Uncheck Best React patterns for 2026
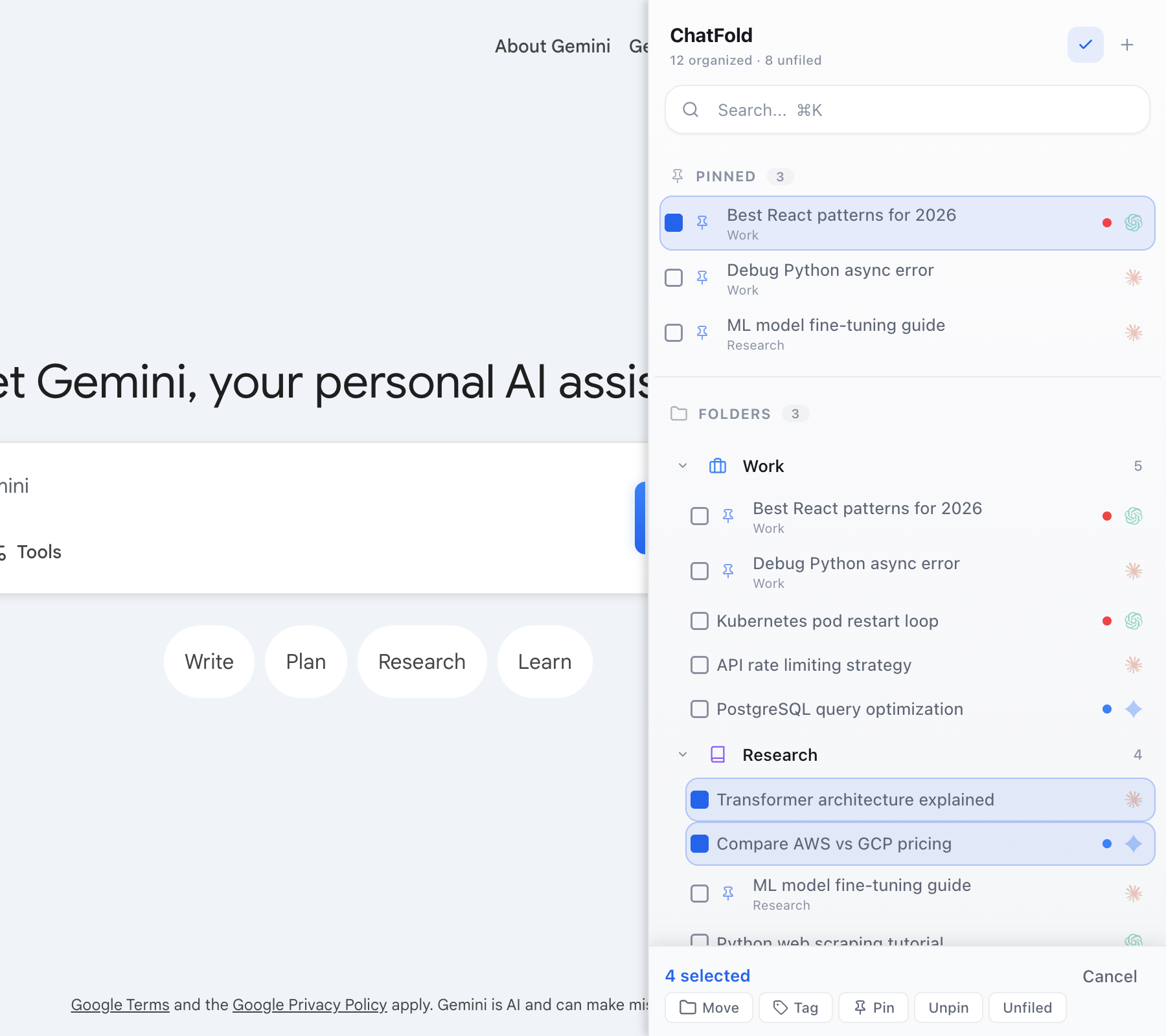This screenshot has width=1166, height=1036. 674,222
